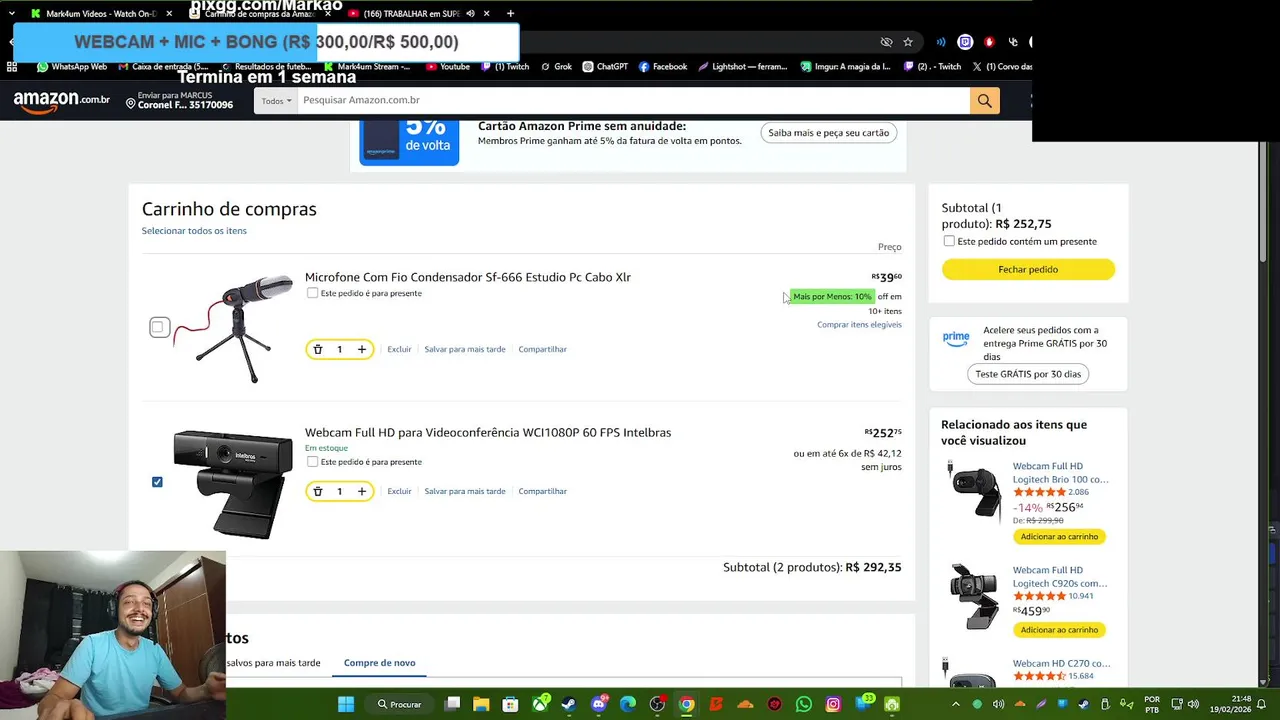This screenshot has height=720, width=1280.
Task: Open a new browser tab with plus
Action: pos(510,13)
